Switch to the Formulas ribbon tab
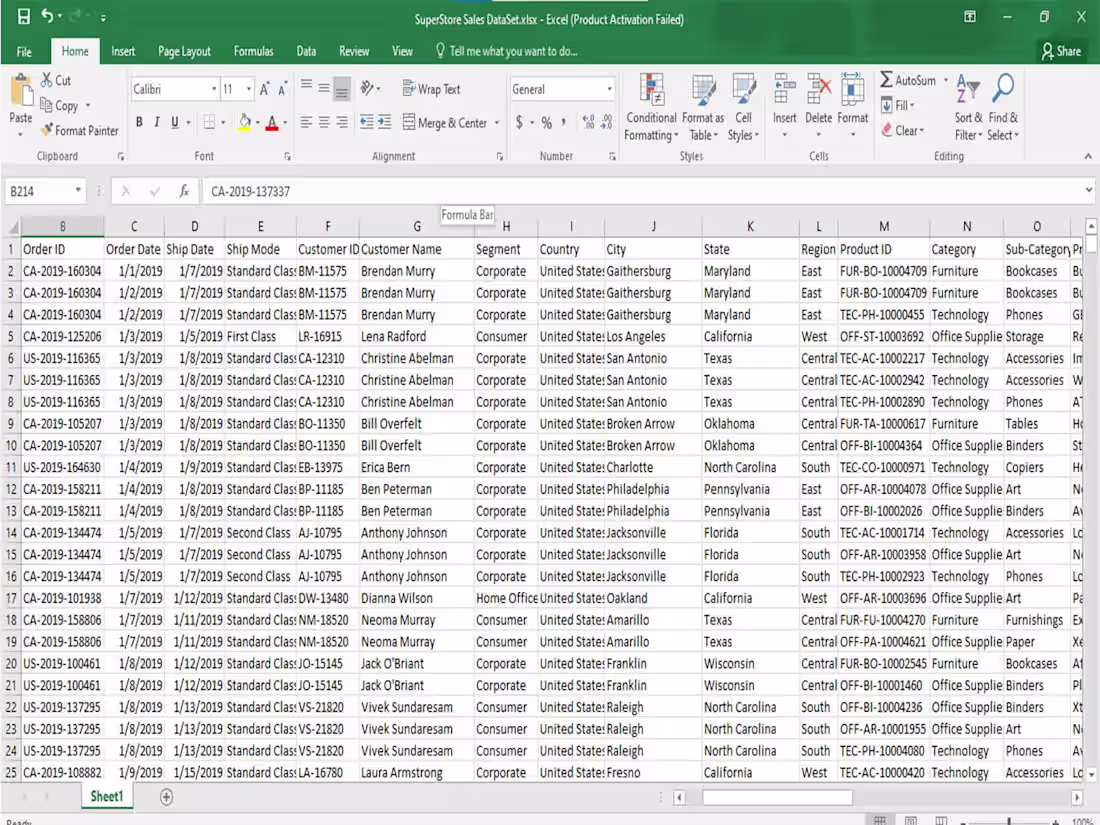 coord(253,51)
